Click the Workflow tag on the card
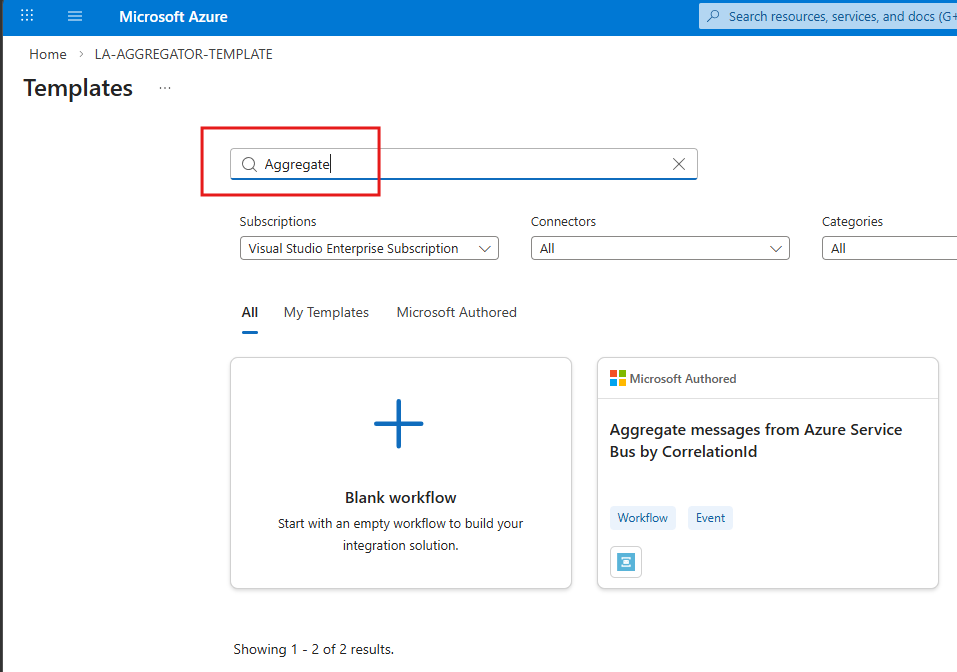Screen dimensions: 957x672 click(643, 518)
